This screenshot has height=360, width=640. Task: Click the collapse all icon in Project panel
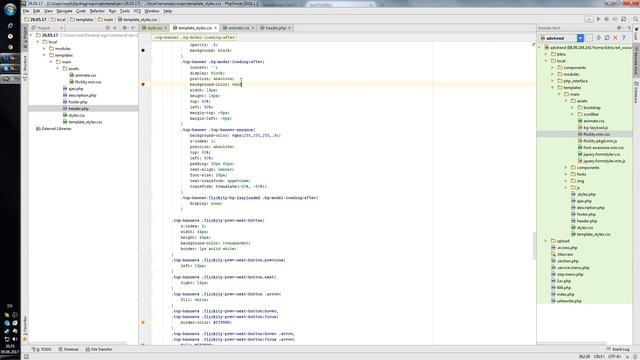(x=115, y=28)
